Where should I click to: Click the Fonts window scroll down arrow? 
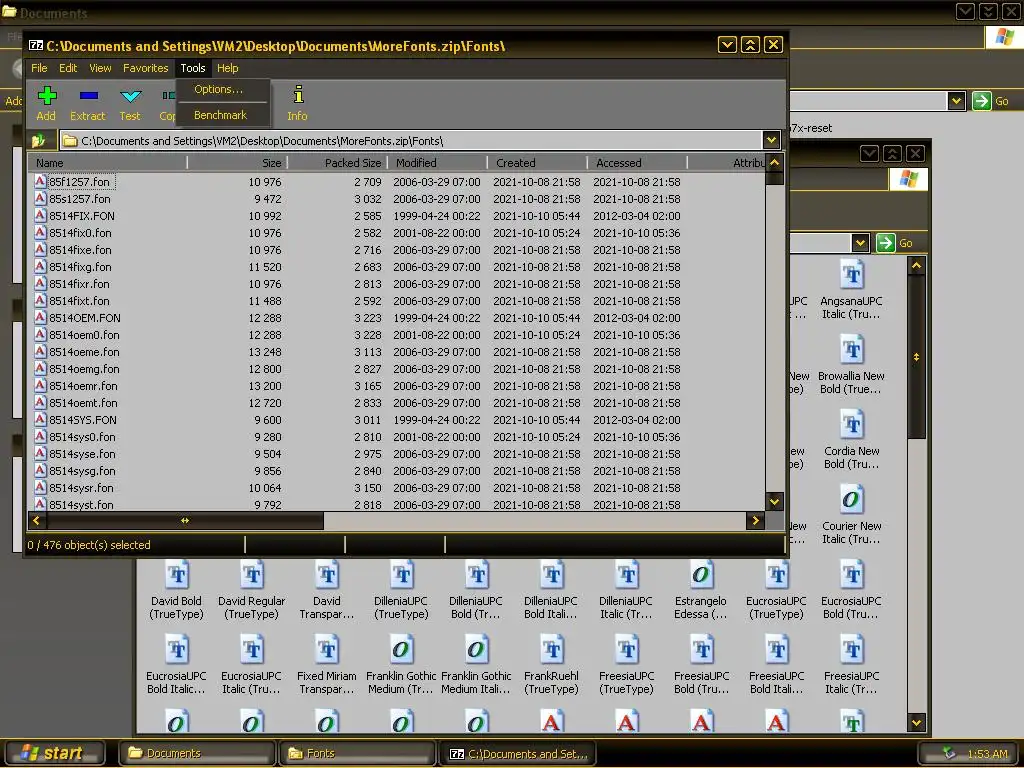[916, 723]
